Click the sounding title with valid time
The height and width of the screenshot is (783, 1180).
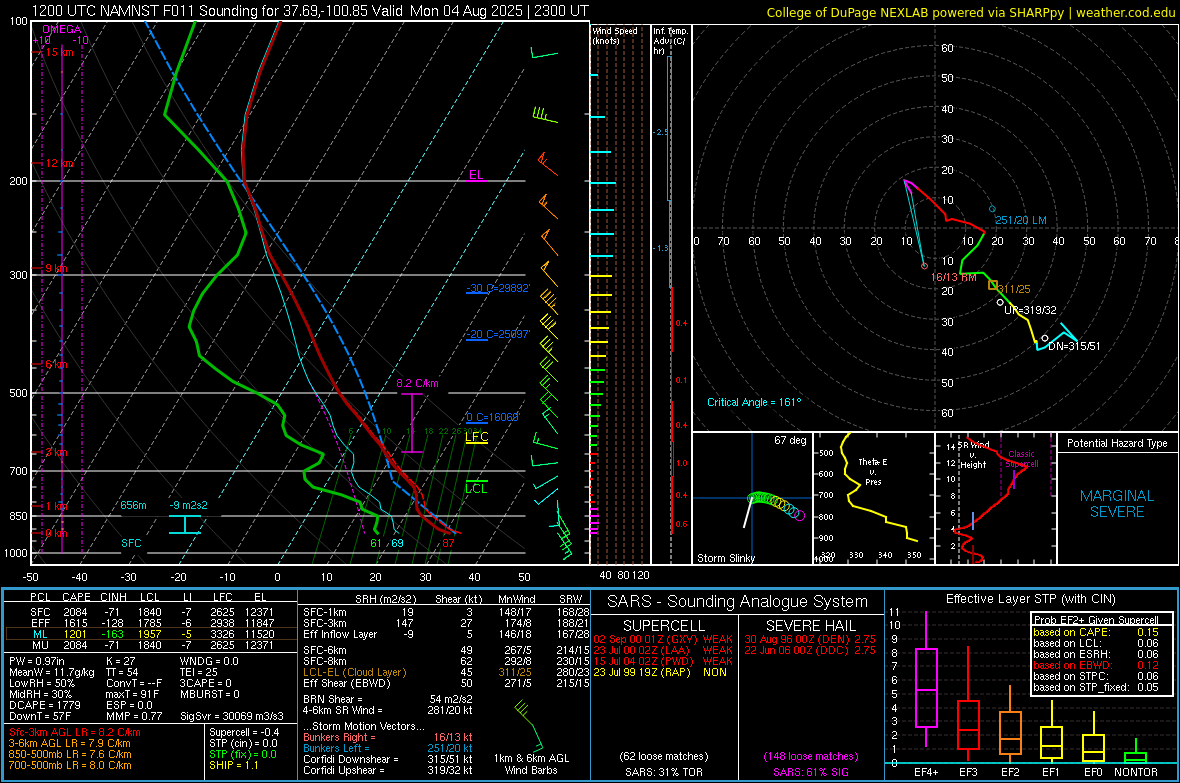pyautogui.click(x=310, y=11)
